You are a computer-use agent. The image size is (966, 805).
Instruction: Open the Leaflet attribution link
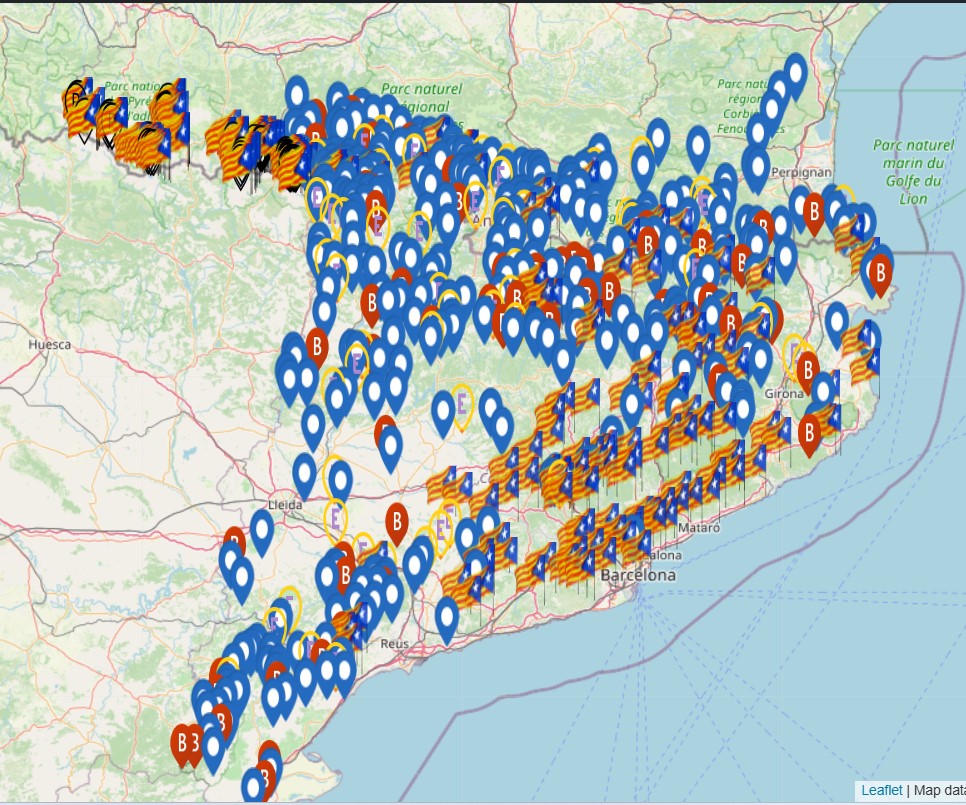tap(882, 790)
